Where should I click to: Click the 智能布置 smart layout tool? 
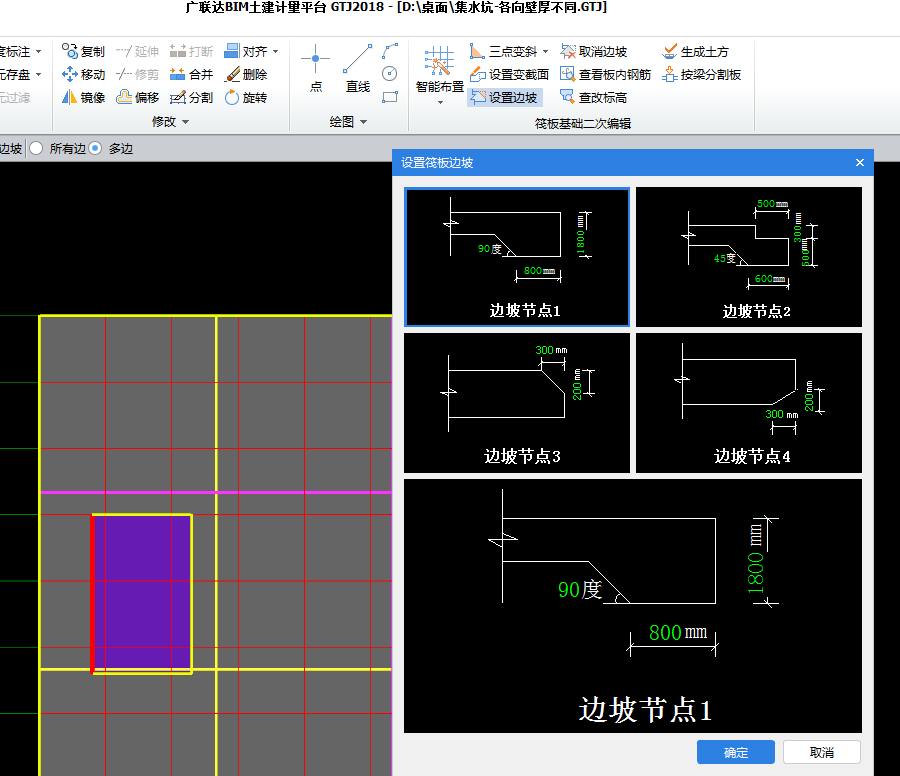(x=440, y=70)
